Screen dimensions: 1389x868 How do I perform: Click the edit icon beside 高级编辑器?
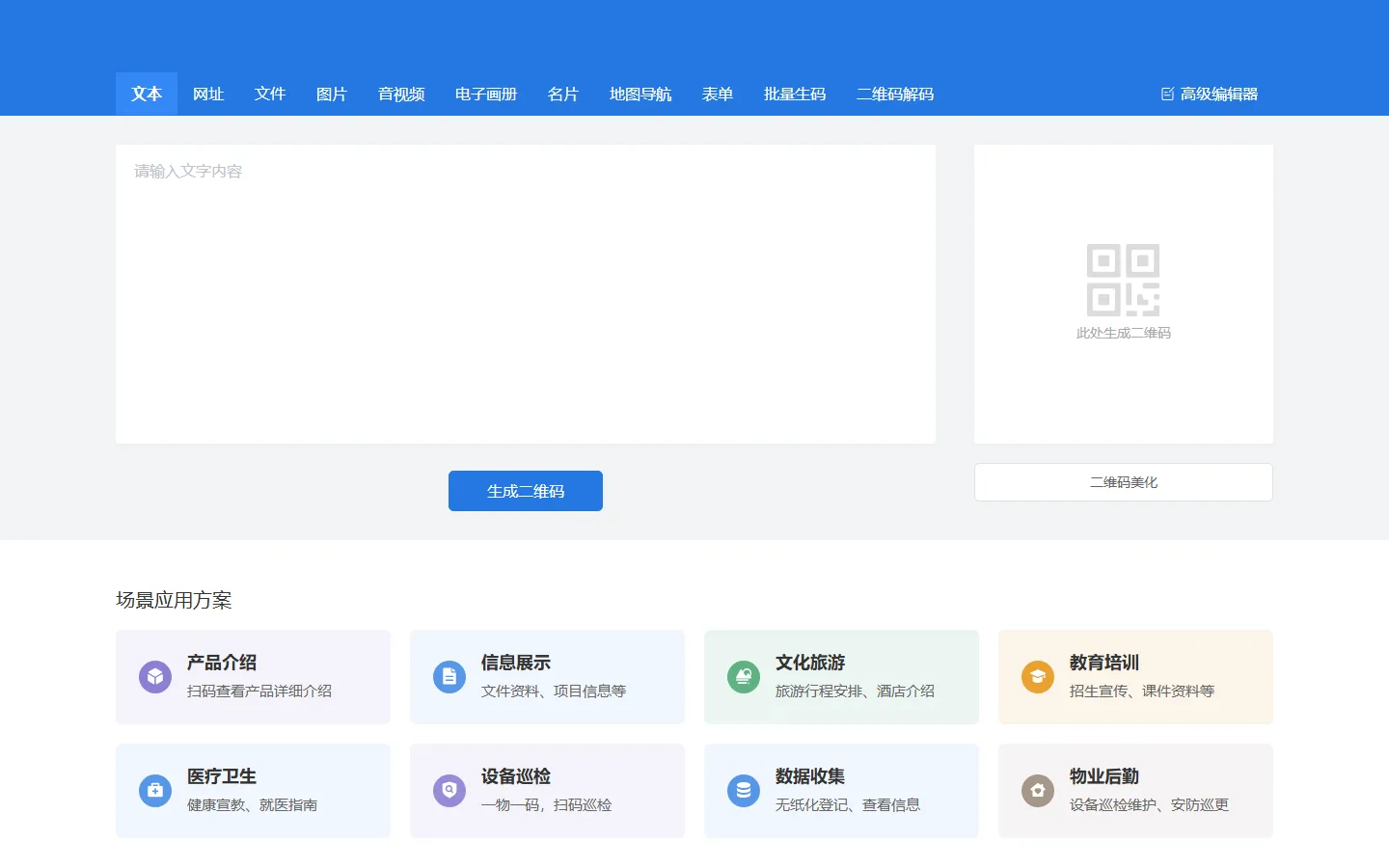[x=1167, y=94]
